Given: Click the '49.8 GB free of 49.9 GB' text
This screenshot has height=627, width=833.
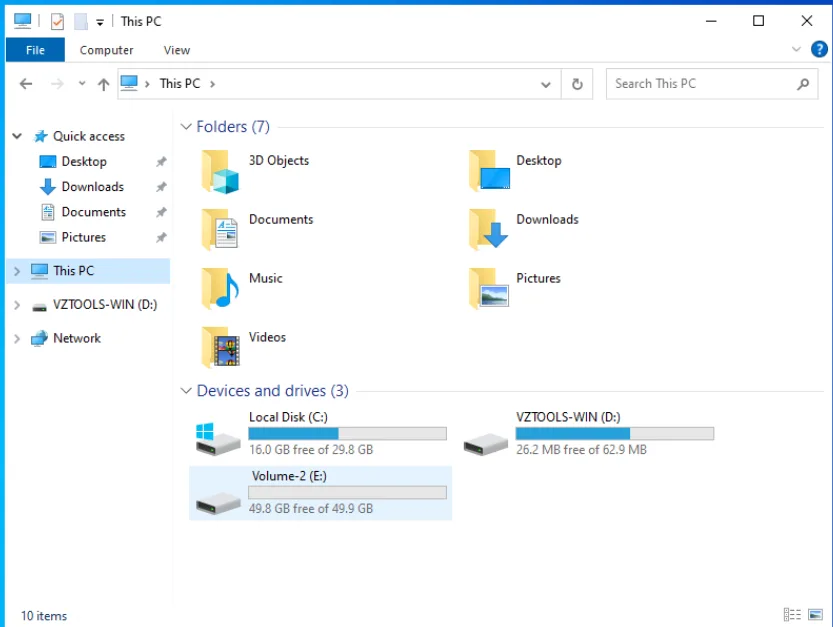Looking at the screenshot, I should [311, 509].
